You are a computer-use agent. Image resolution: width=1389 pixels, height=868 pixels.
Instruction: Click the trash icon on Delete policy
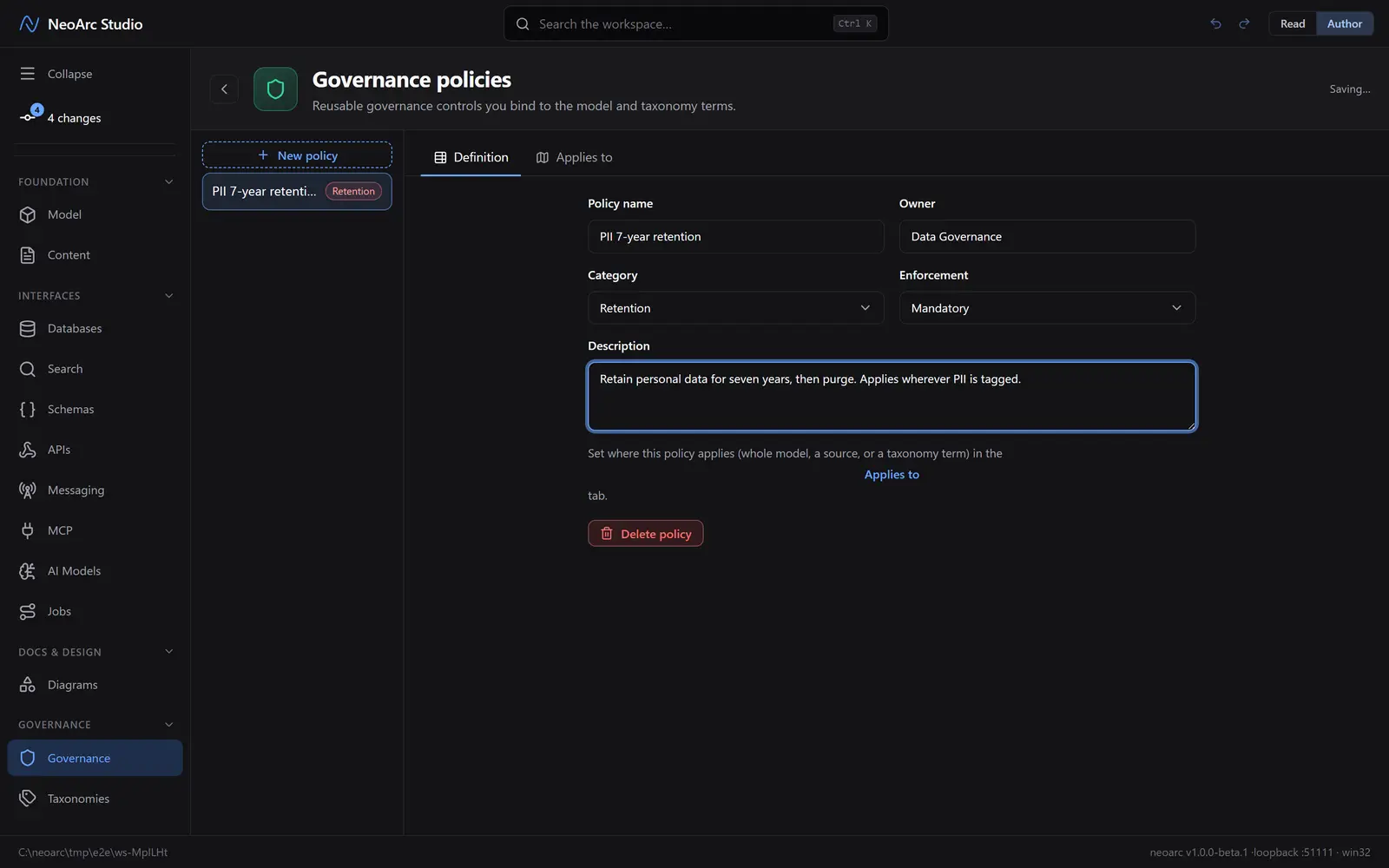607,533
